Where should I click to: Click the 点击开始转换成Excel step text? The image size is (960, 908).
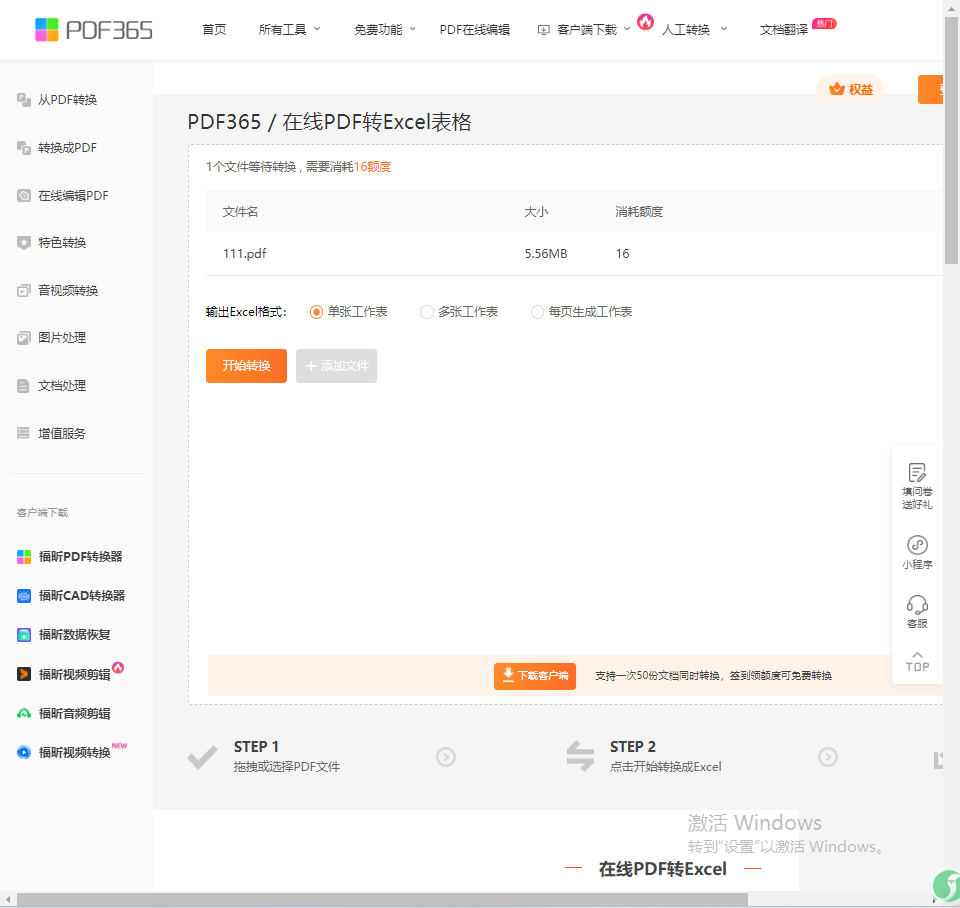(x=666, y=767)
